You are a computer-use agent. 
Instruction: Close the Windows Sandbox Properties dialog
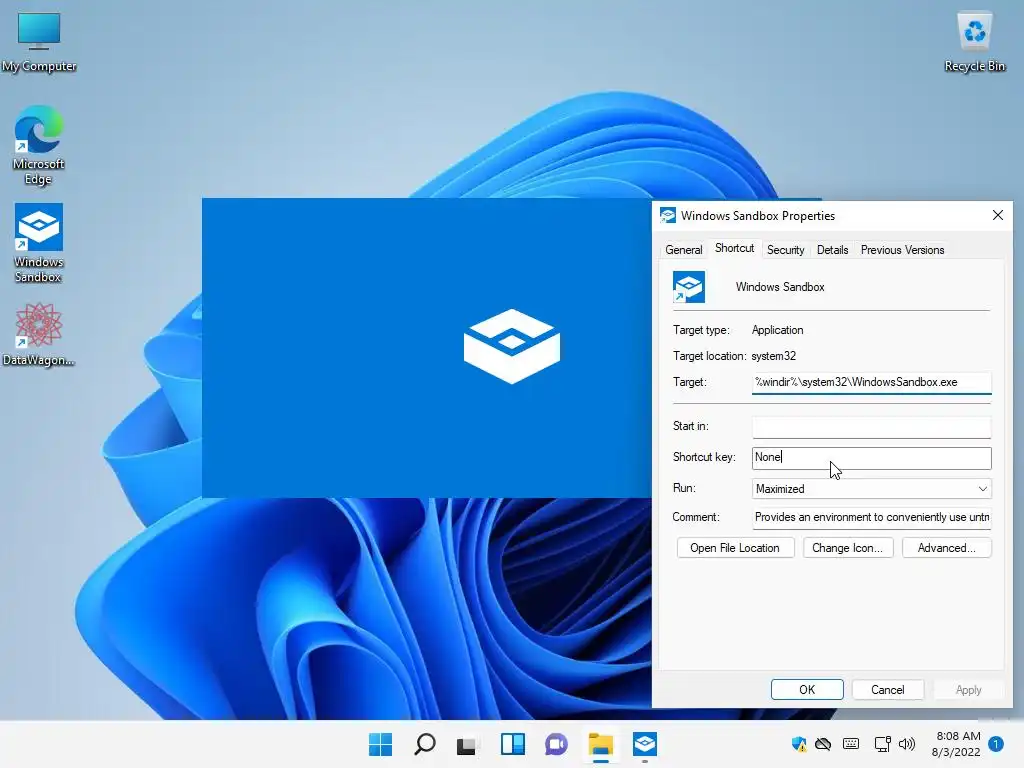pos(997,216)
